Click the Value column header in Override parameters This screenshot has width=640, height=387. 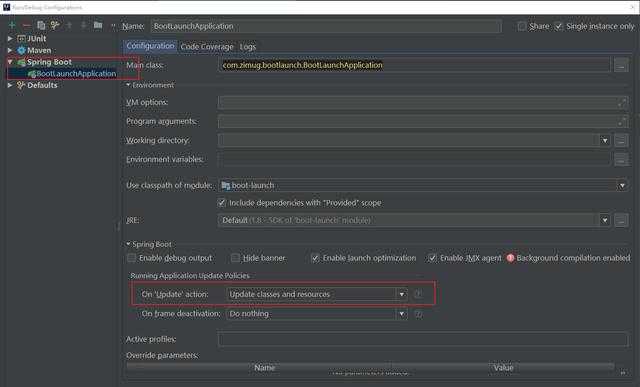pyautogui.click(x=503, y=367)
